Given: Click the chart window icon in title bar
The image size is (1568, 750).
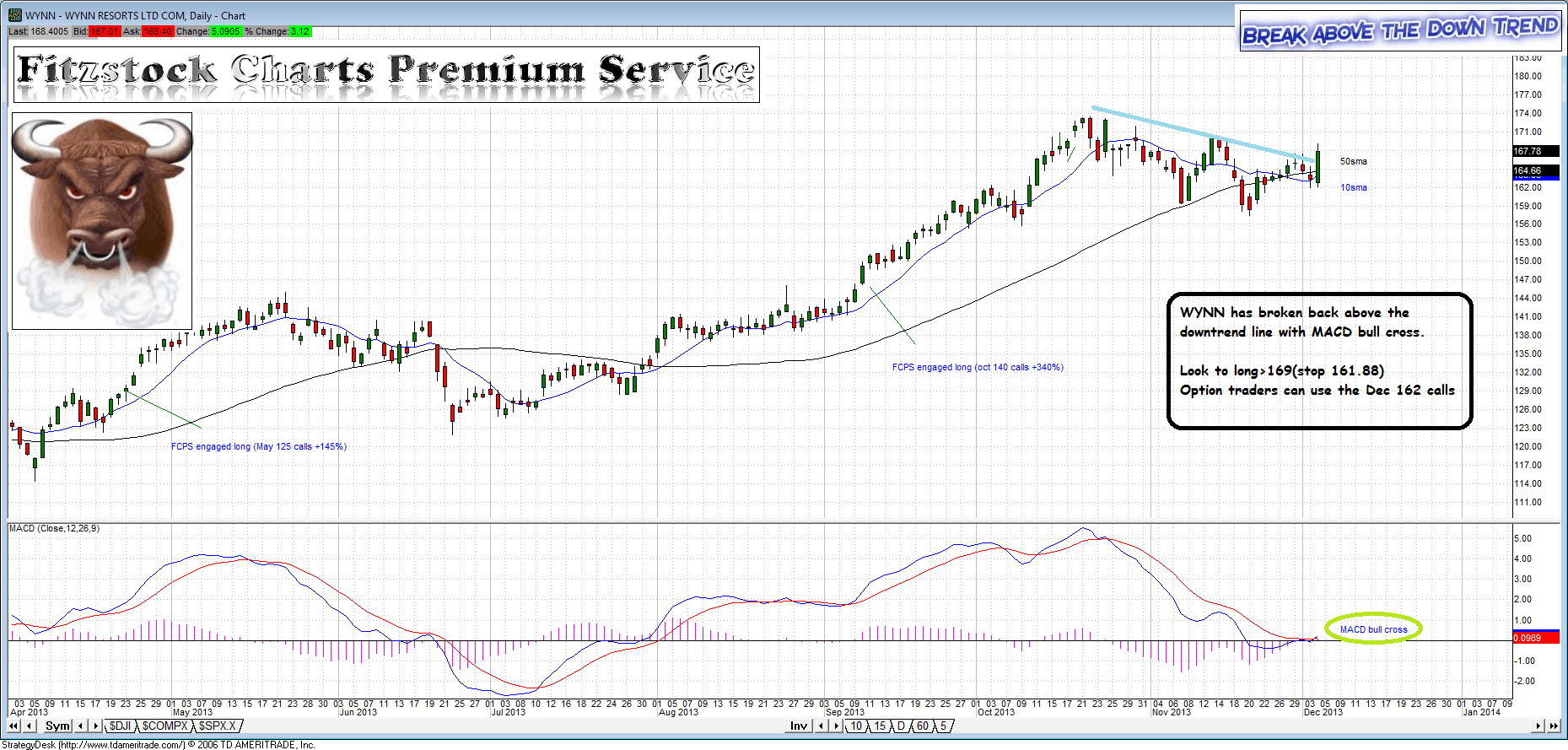Looking at the screenshot, I should pos(15,15).
